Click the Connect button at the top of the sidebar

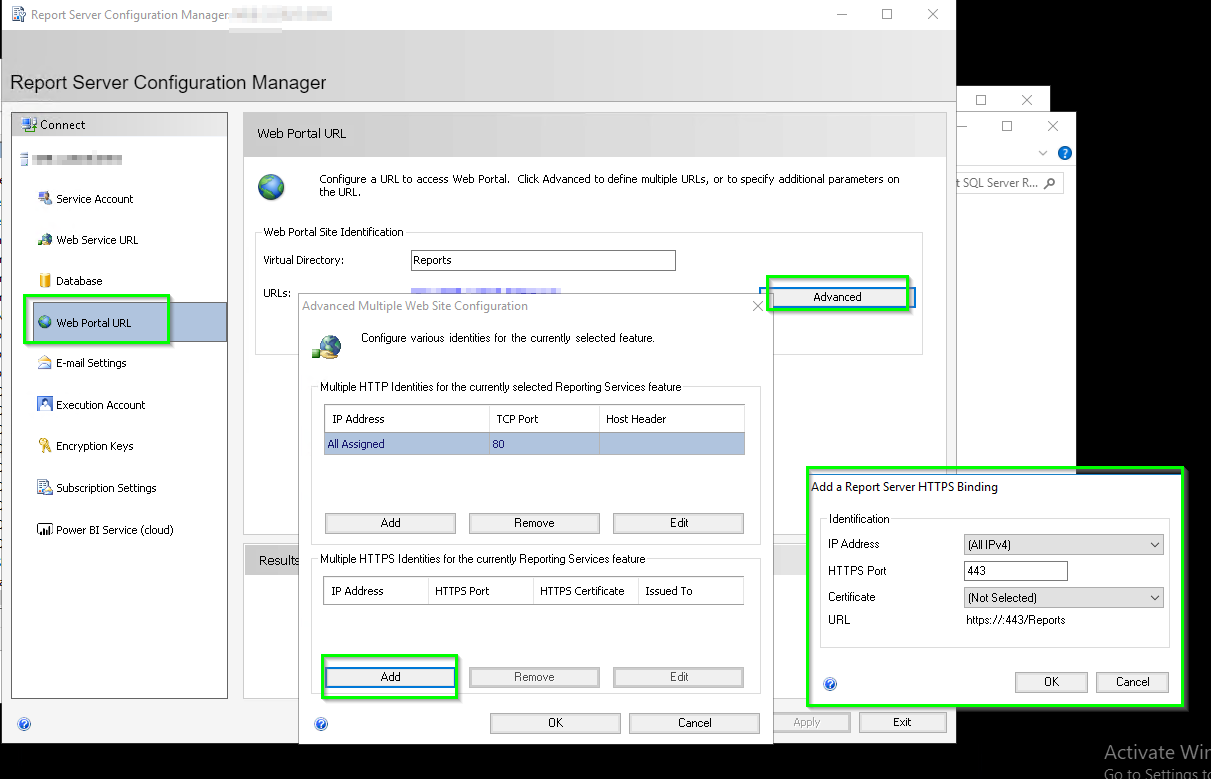click(x=119, y=125)
